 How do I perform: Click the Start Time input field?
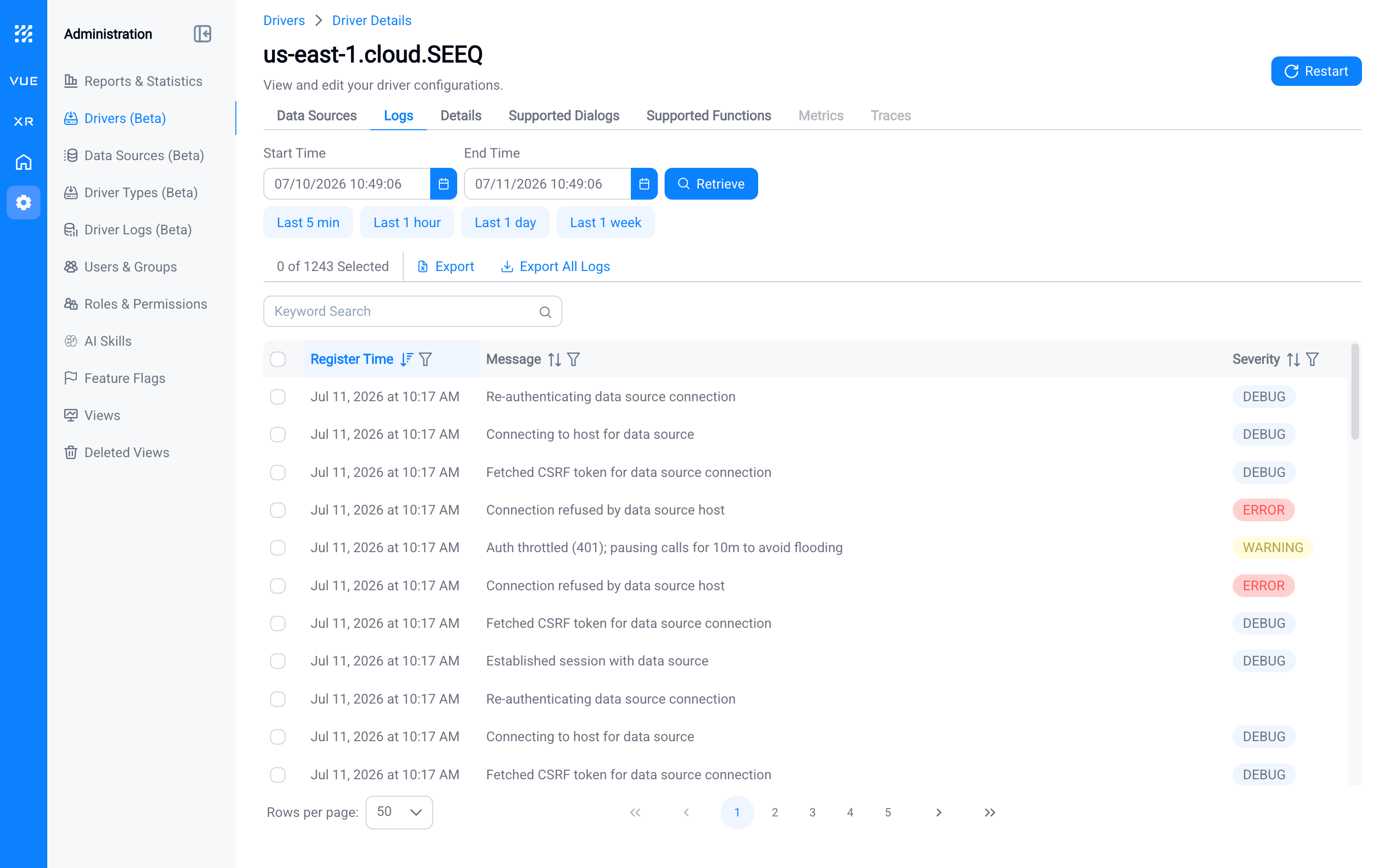[347, 184]
